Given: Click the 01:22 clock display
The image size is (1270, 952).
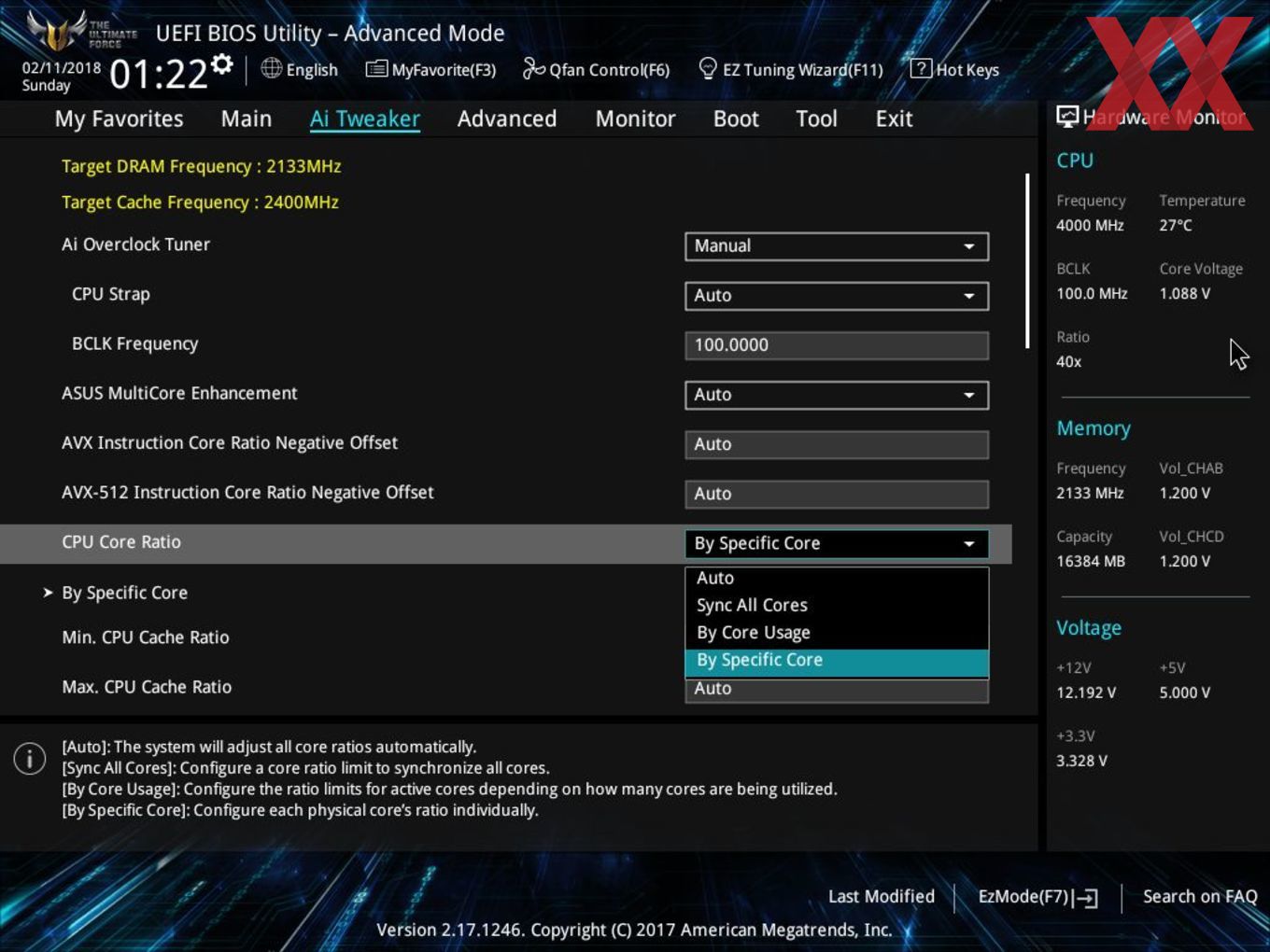Looking at the screenshot, I should point(159,74).
